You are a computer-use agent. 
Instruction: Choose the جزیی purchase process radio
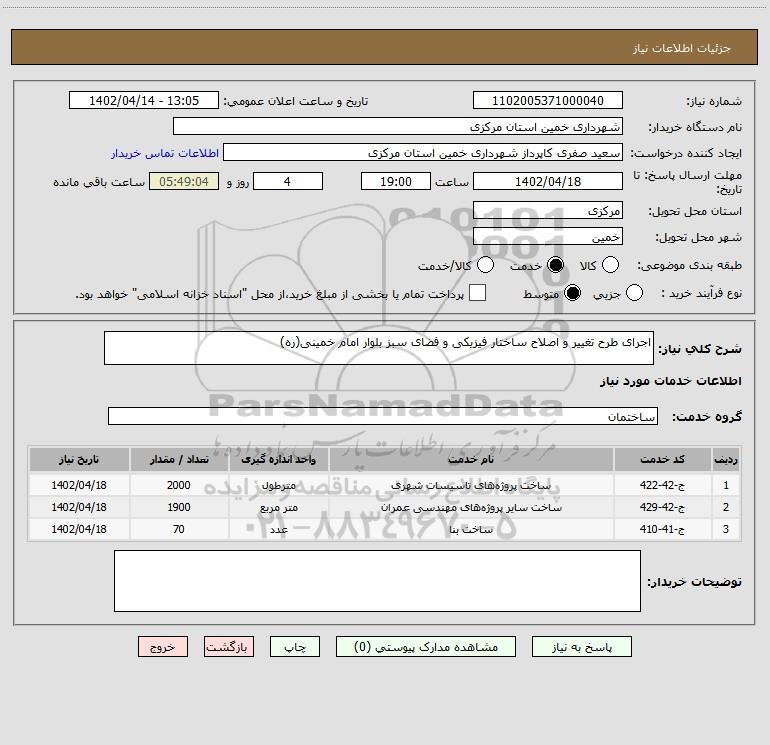pos(634,293)
